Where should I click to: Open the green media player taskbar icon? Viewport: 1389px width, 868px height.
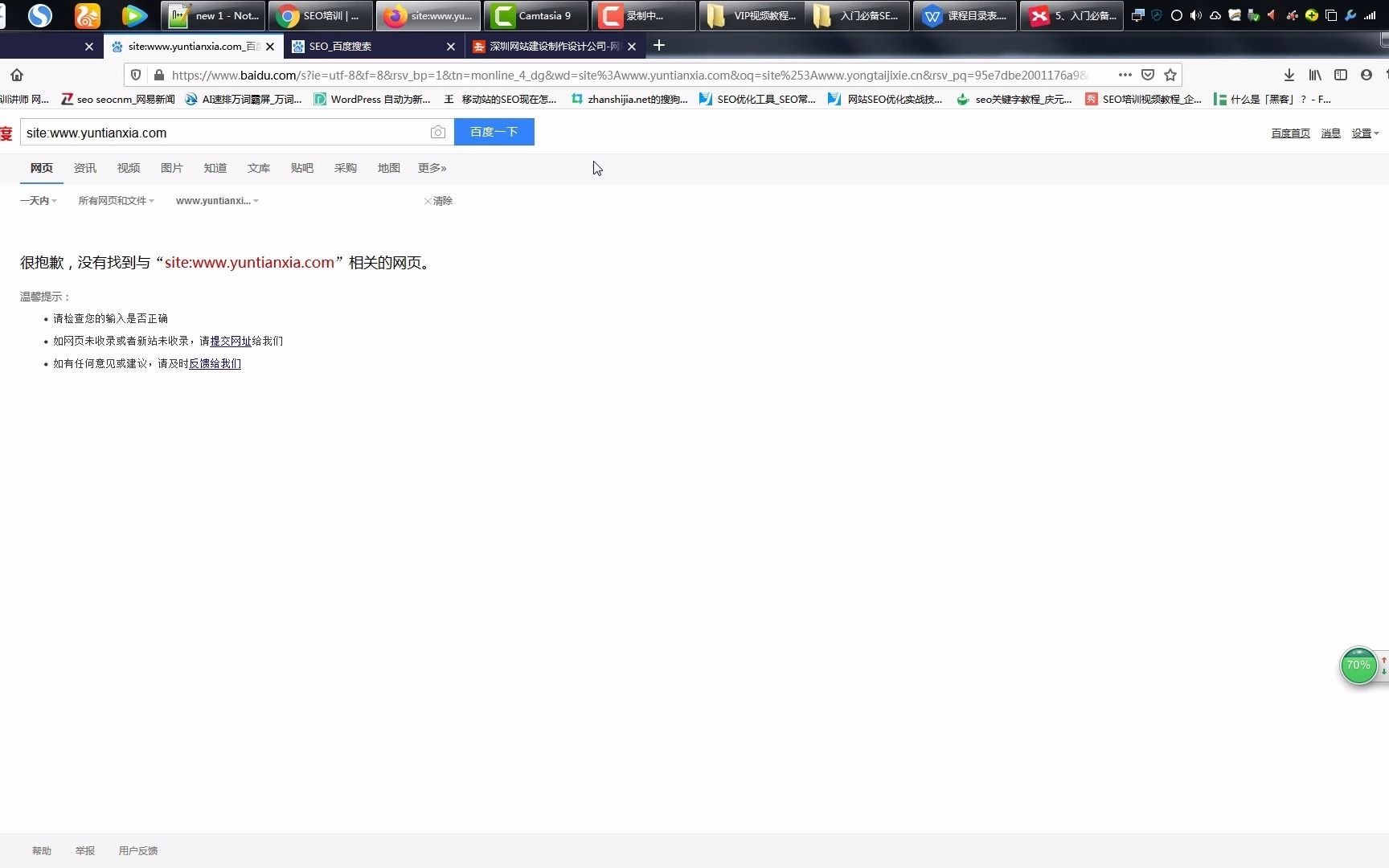coord(134,15)
